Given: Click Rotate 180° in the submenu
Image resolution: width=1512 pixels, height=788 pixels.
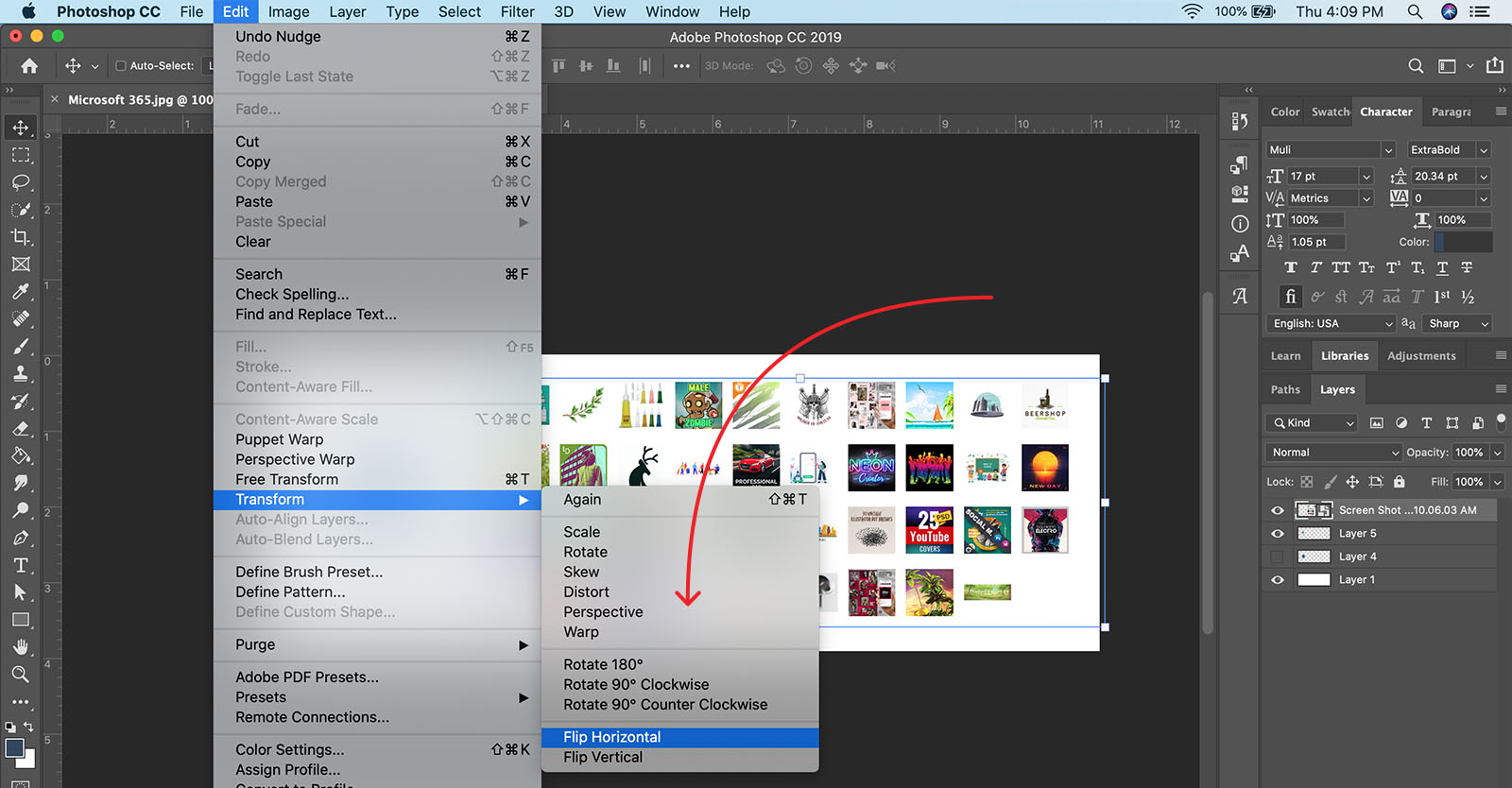Looking at the screenshot, I should tap(603, 664).
